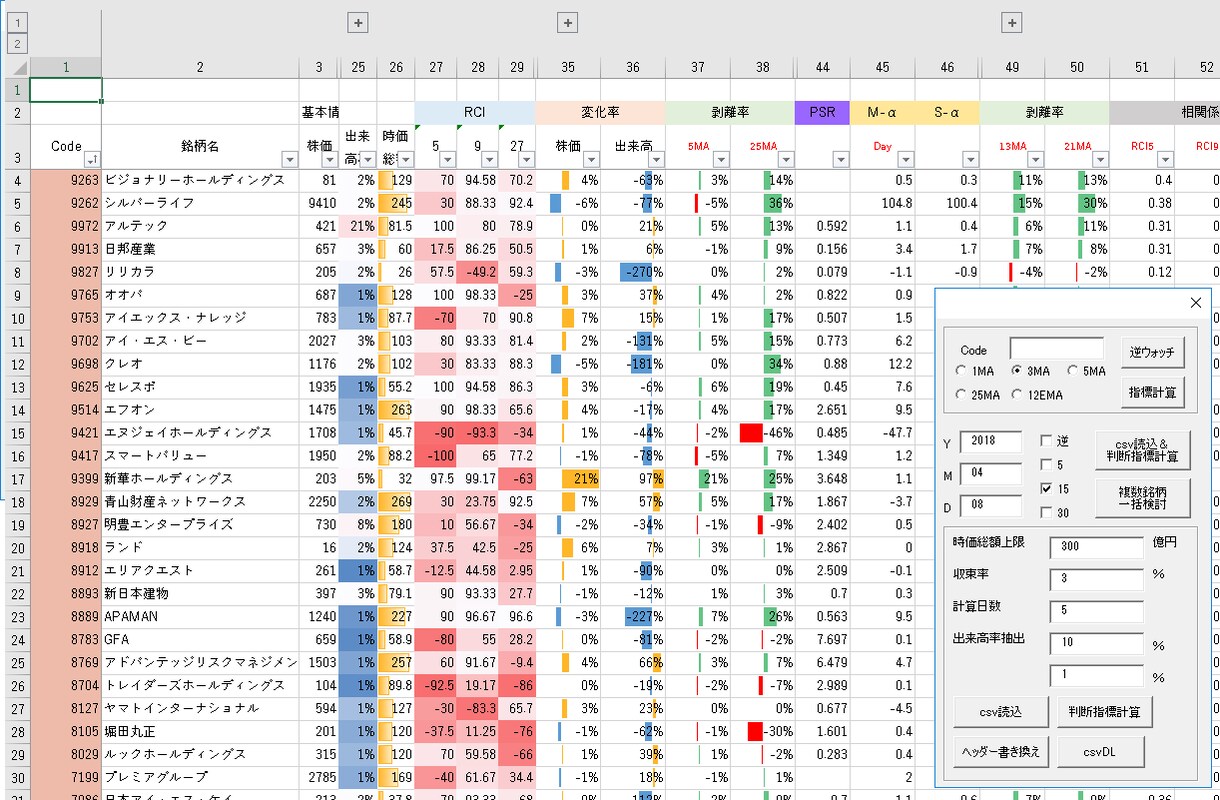Open the 13MA column filter dropdown

tap(1035, 160)
